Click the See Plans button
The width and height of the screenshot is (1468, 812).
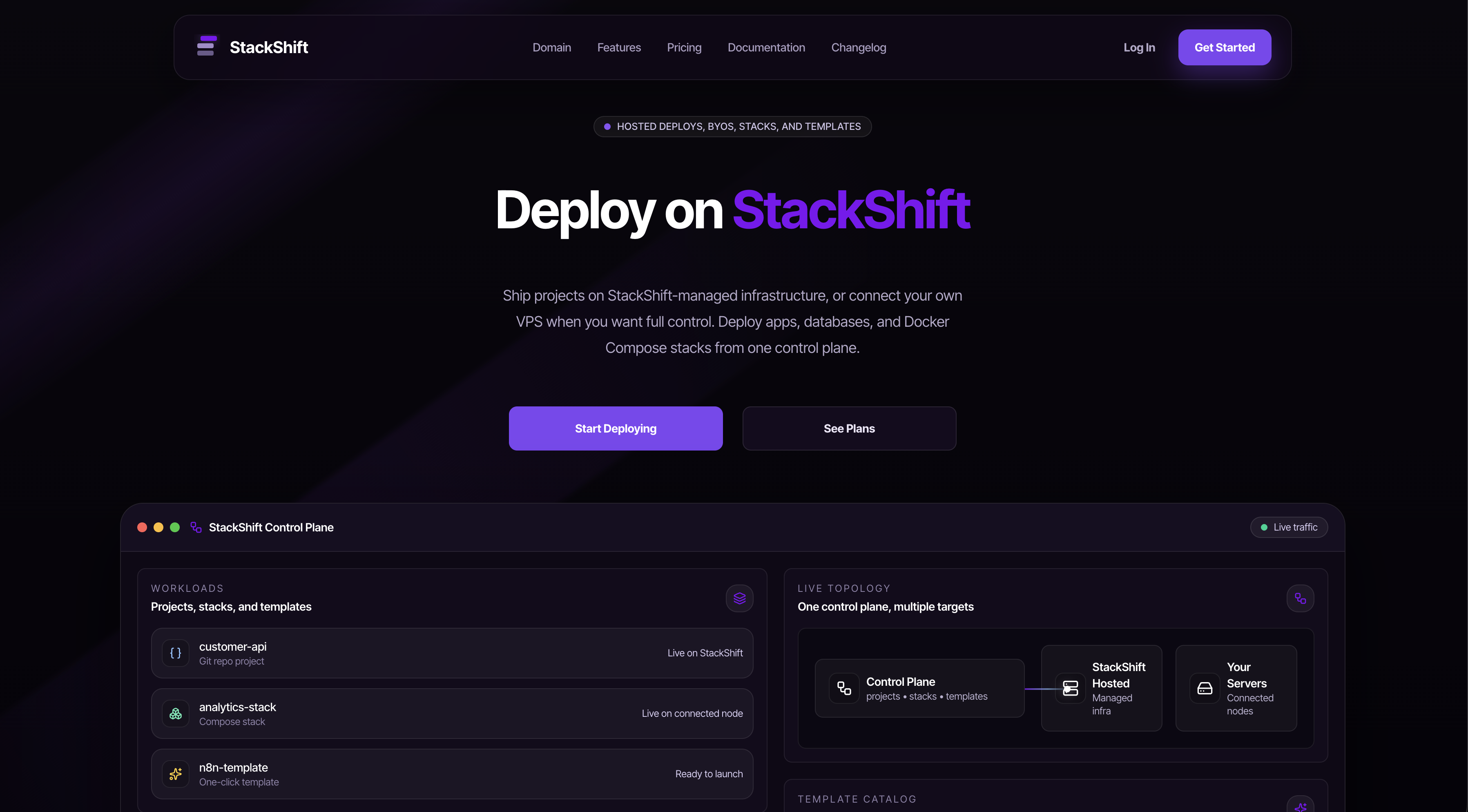pyautogui.click(x=848, y=428)
